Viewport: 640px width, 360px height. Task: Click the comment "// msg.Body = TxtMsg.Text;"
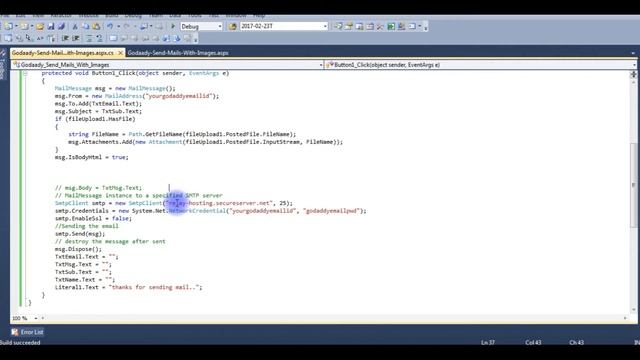click(x=98, y=188)
